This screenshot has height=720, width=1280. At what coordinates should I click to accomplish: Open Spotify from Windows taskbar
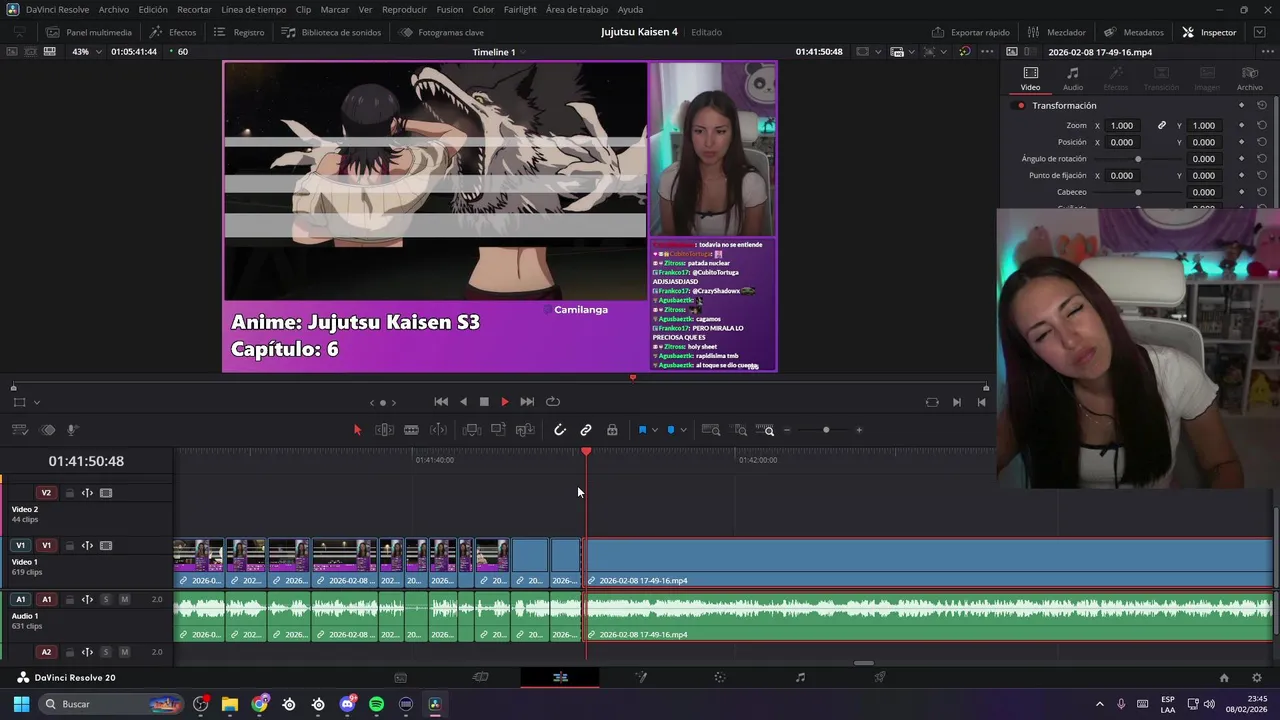click(376, 704)
